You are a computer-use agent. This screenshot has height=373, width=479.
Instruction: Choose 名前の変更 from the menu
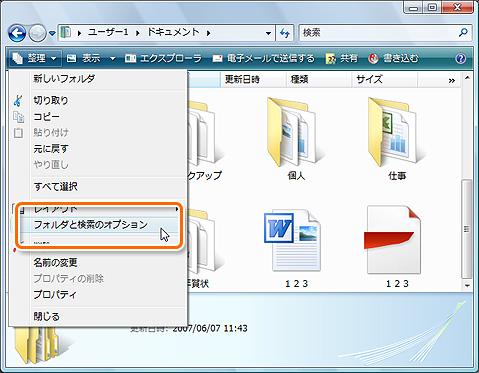[x=98, y=263]
